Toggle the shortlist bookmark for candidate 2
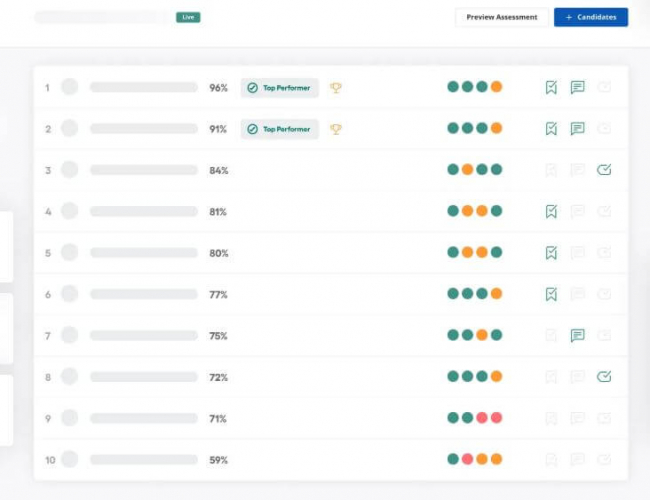Screen dimensions: 650x500 point(551,129)
